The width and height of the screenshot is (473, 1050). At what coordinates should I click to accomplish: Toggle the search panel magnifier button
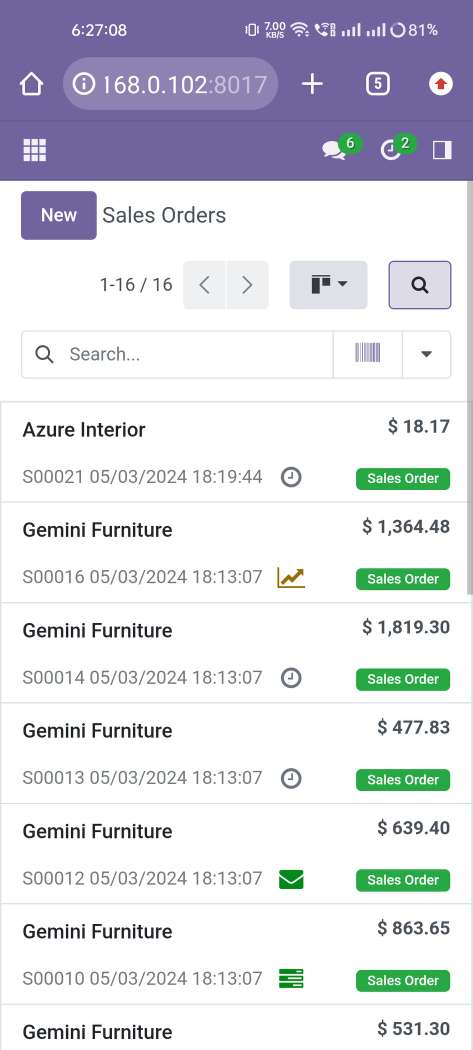point(420,285)
